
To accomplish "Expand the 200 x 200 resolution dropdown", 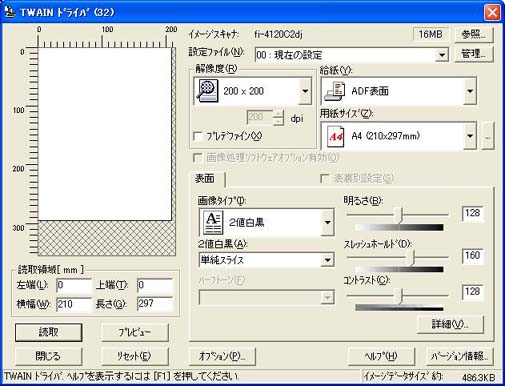I will pos(305,91).
